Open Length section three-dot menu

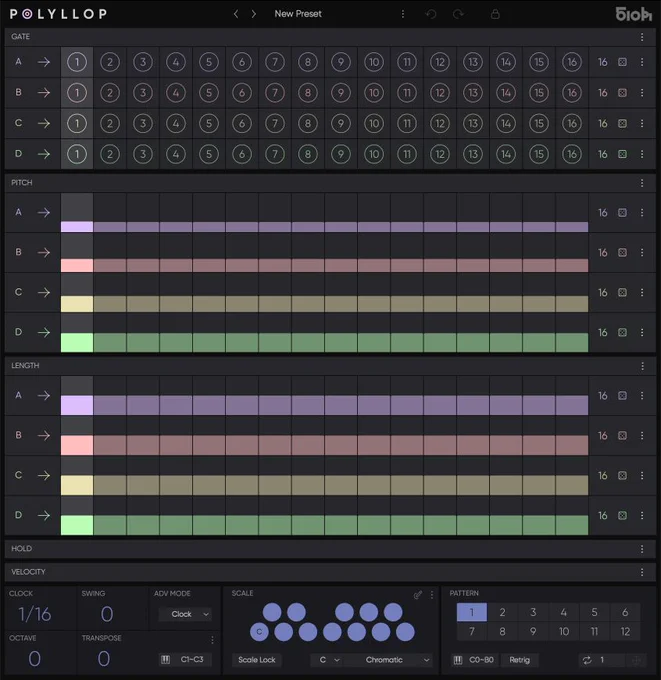pyautogui.click(x=642, y=366)
